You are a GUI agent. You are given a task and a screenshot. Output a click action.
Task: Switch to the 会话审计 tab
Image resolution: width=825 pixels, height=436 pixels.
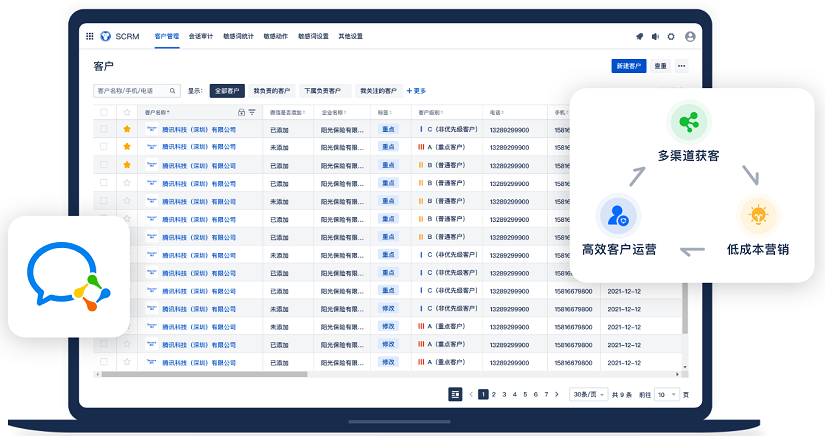click(202, 36)
